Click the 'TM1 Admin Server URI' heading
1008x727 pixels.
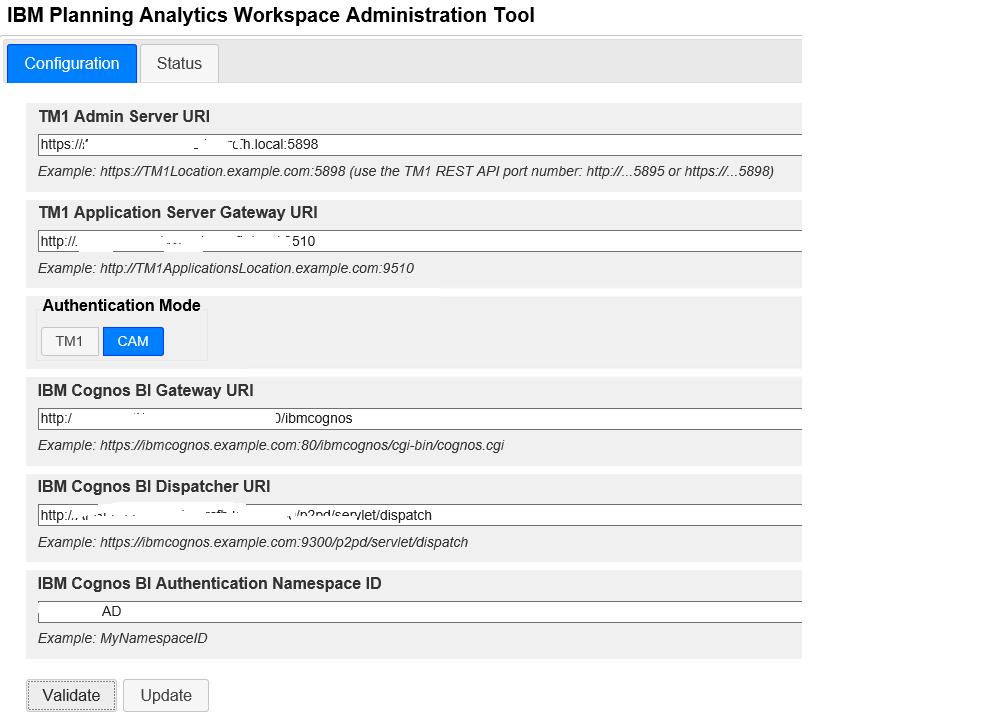point(124,116)
